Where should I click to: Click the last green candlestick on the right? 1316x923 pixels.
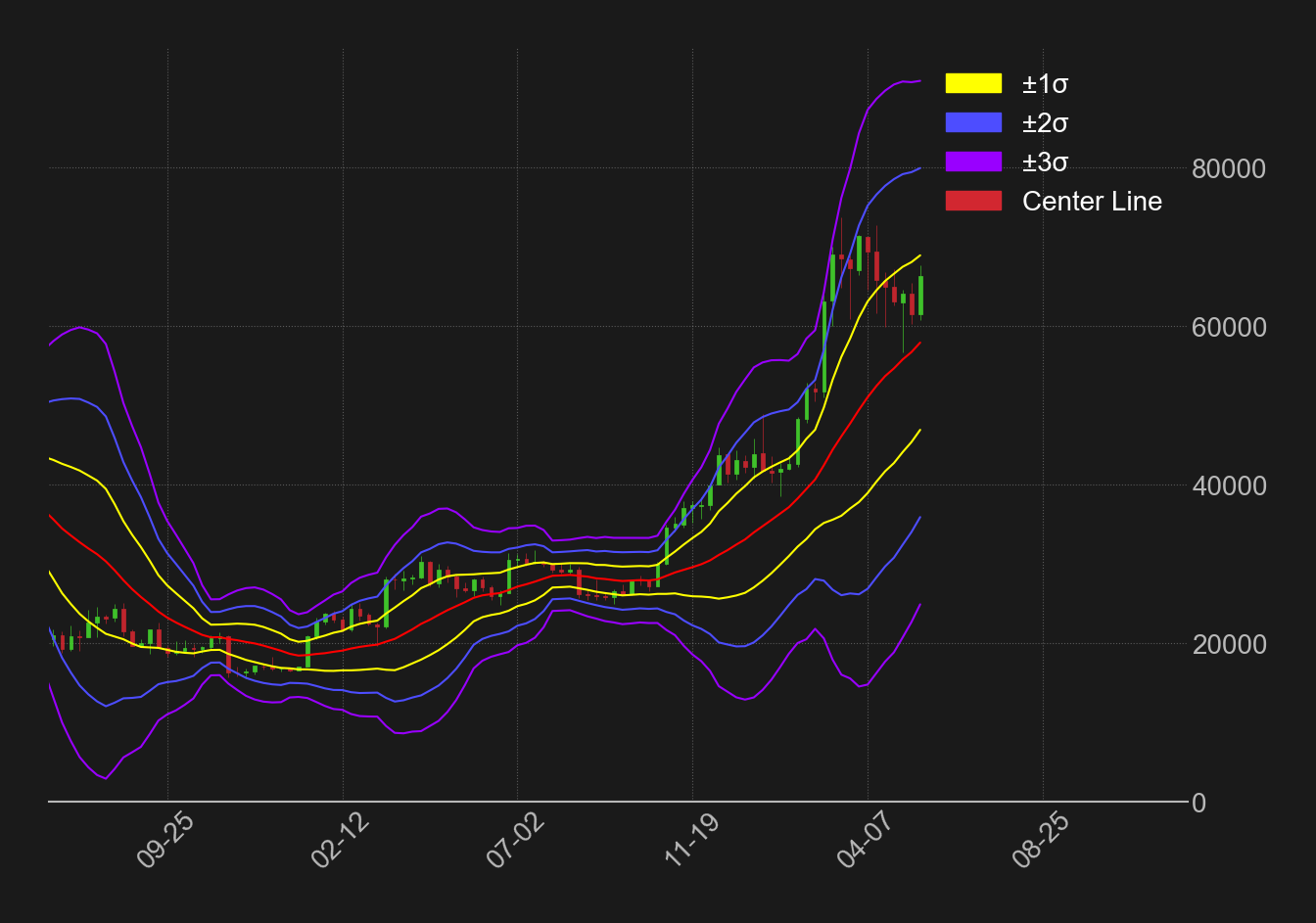point(920,296)
